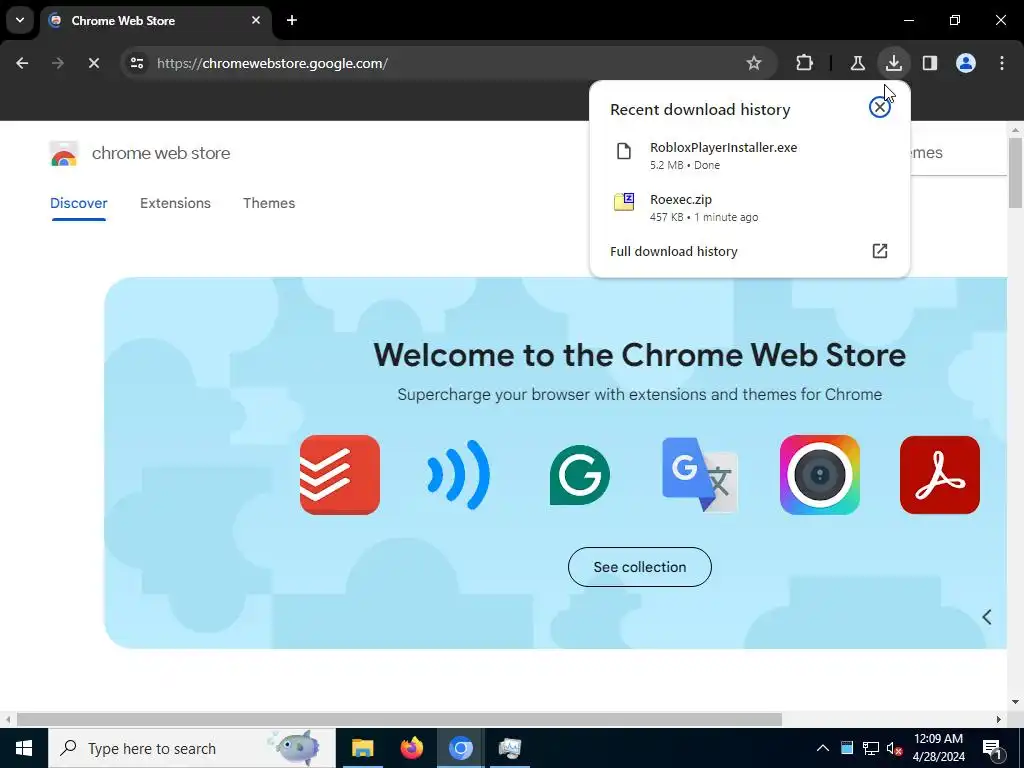1024x768 pixels.
Task: Close the Chrome Web Store tab
Action: pos(256,20)
